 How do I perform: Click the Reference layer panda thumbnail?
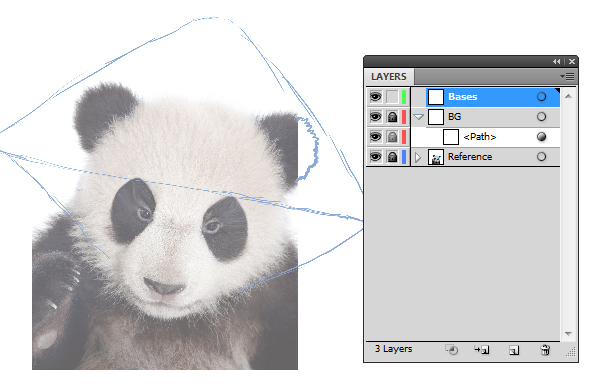[436, 157]
